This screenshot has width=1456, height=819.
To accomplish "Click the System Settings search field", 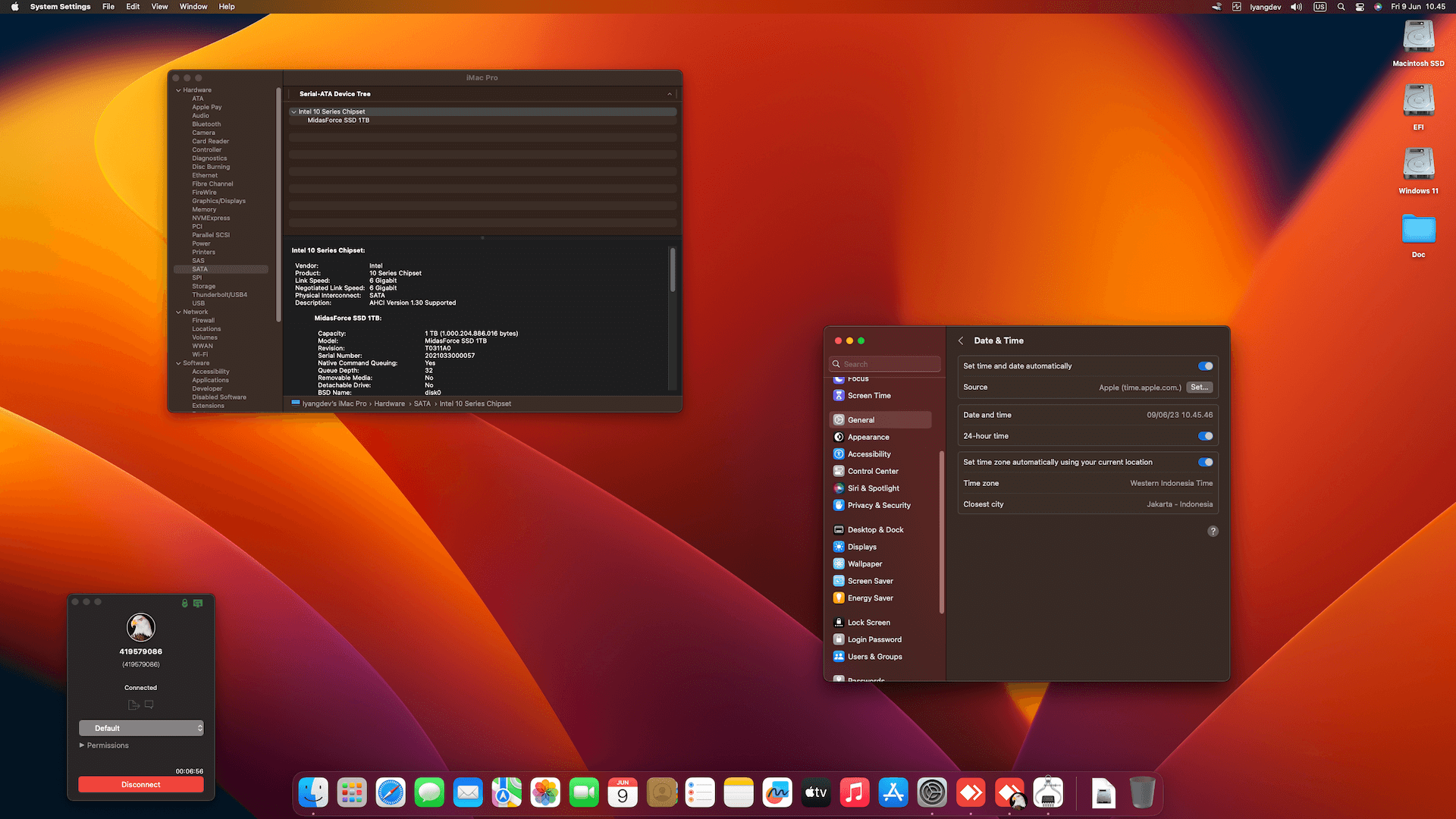I will (884, 363).
